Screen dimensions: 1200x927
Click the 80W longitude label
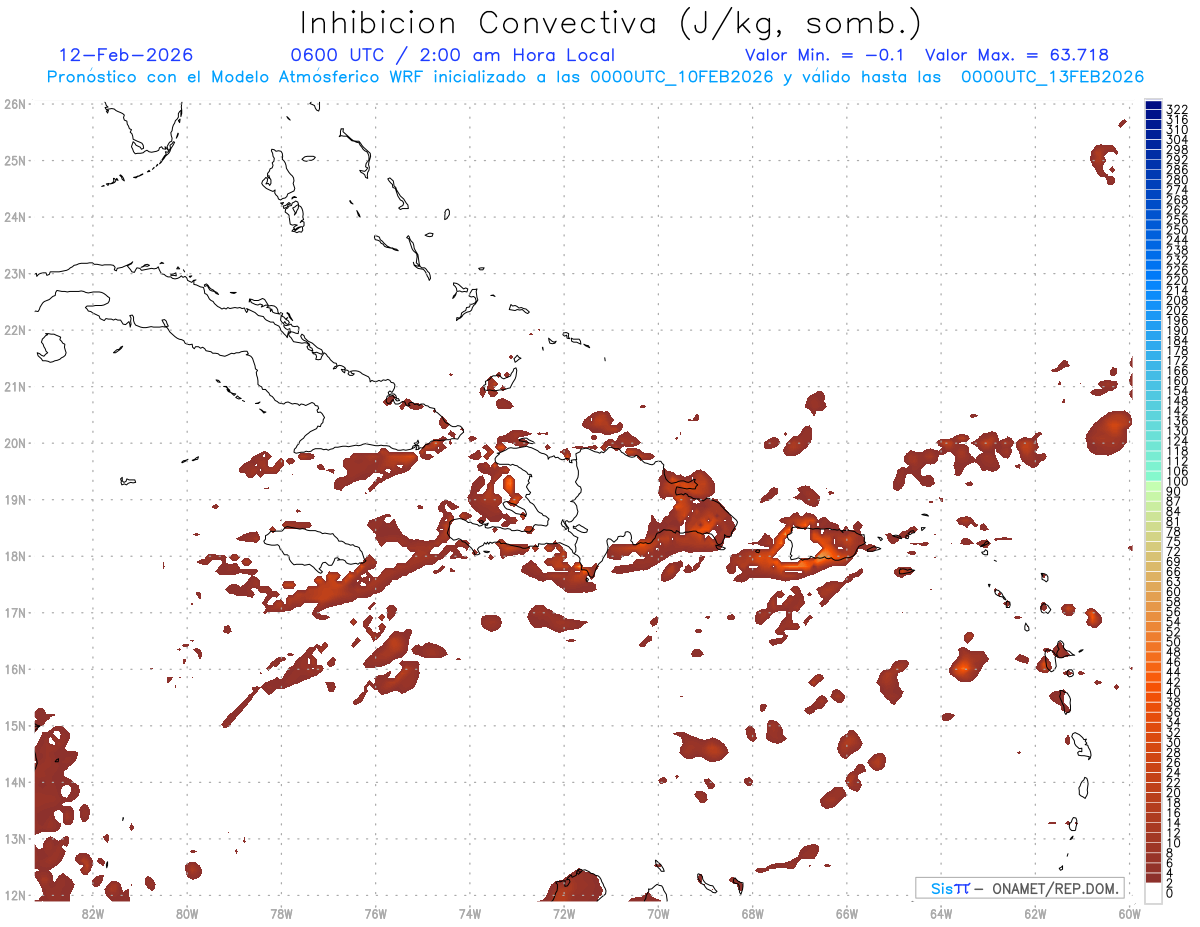point(187,913)
